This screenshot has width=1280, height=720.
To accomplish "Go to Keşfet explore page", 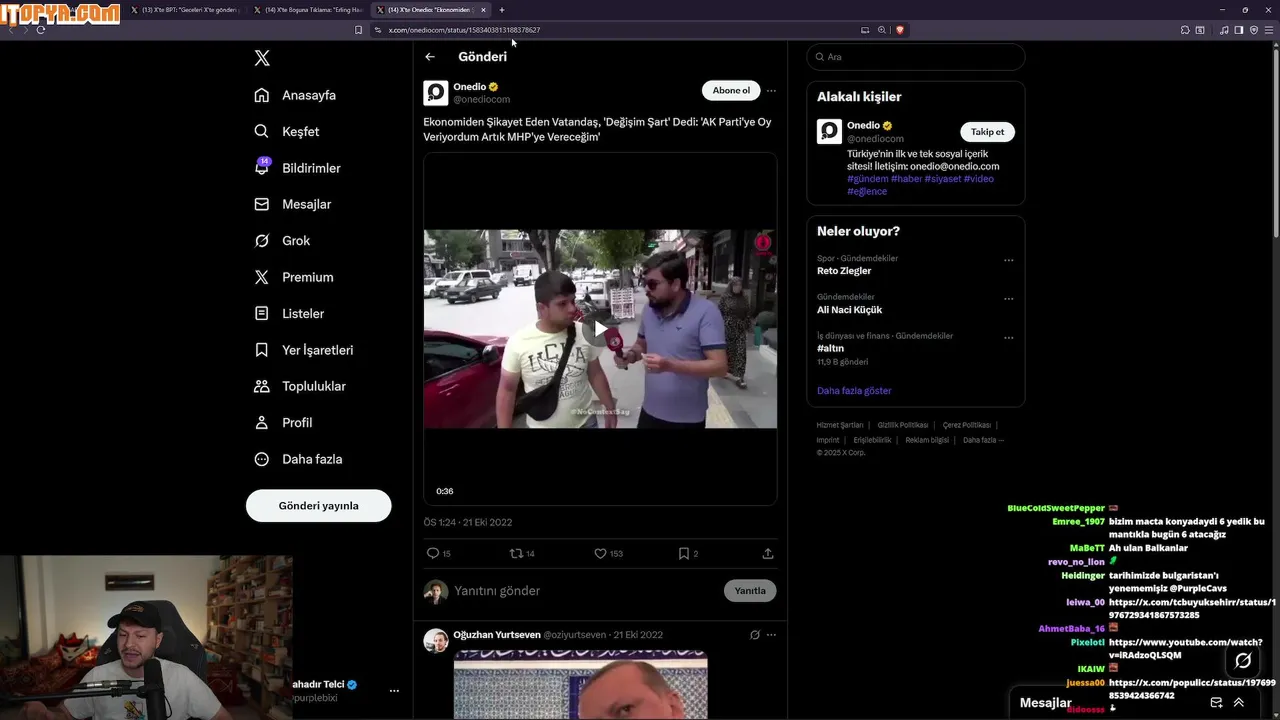I will 287,131.
